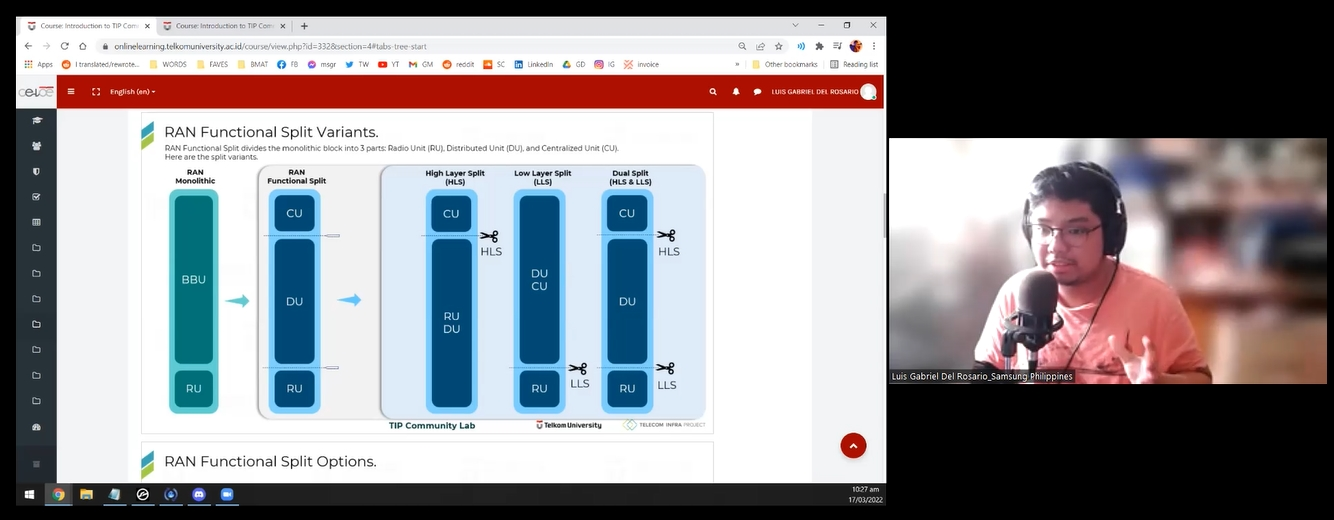Open taskbar clock showing 10:27 am
This screenshot has width=1334, height=520.
coord(866,494)
